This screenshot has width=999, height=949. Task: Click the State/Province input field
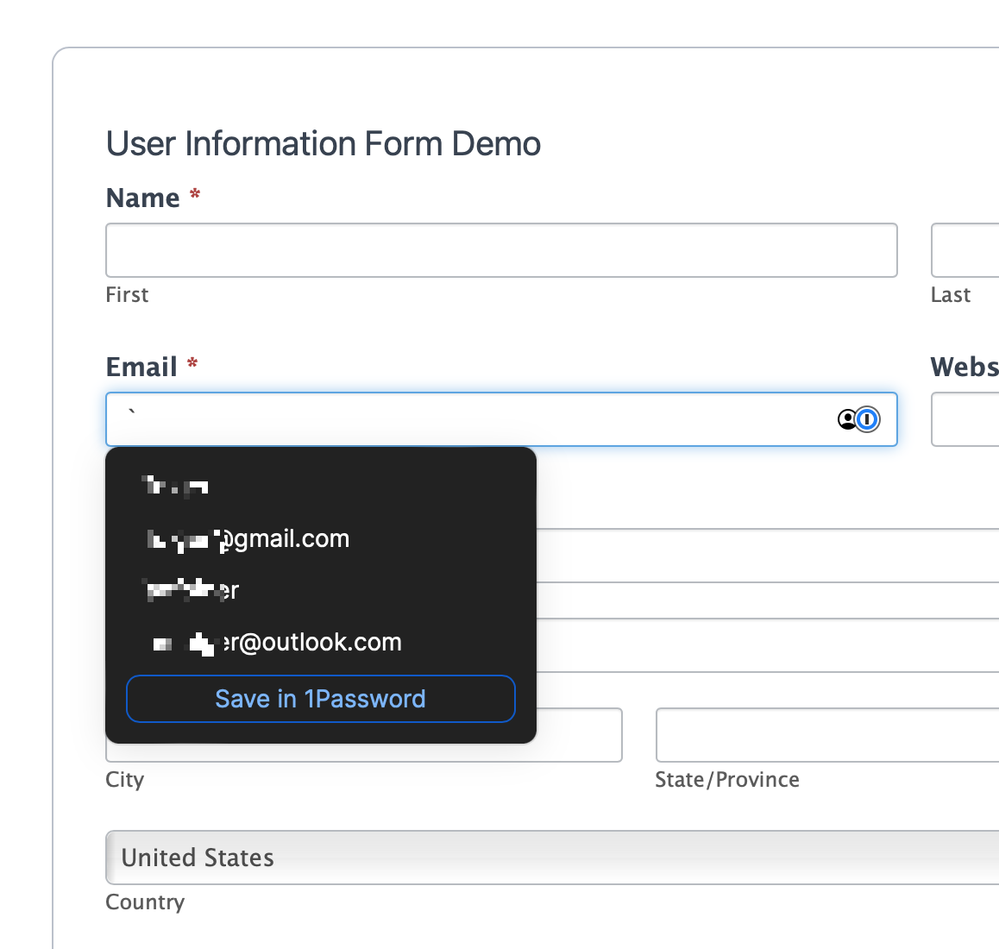(x=826, y=735)
